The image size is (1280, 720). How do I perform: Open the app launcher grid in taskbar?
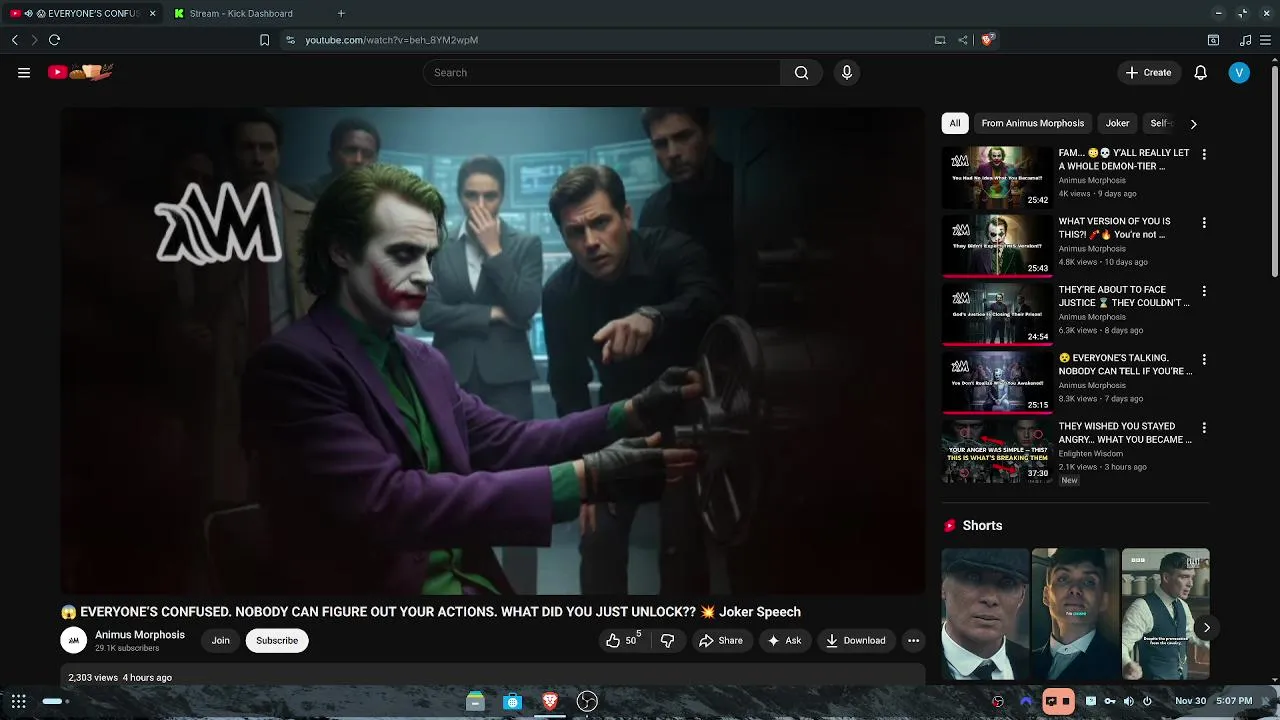18,701
